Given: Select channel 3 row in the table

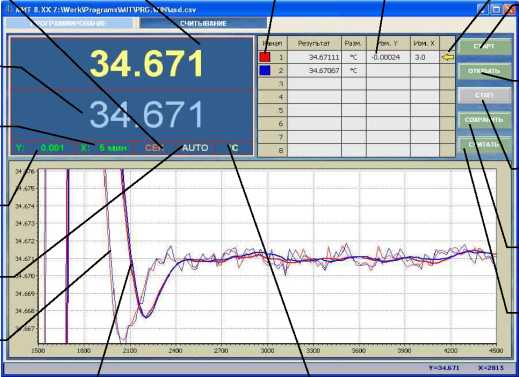Looking at the screenshot, I should click(x=357, y=84).
